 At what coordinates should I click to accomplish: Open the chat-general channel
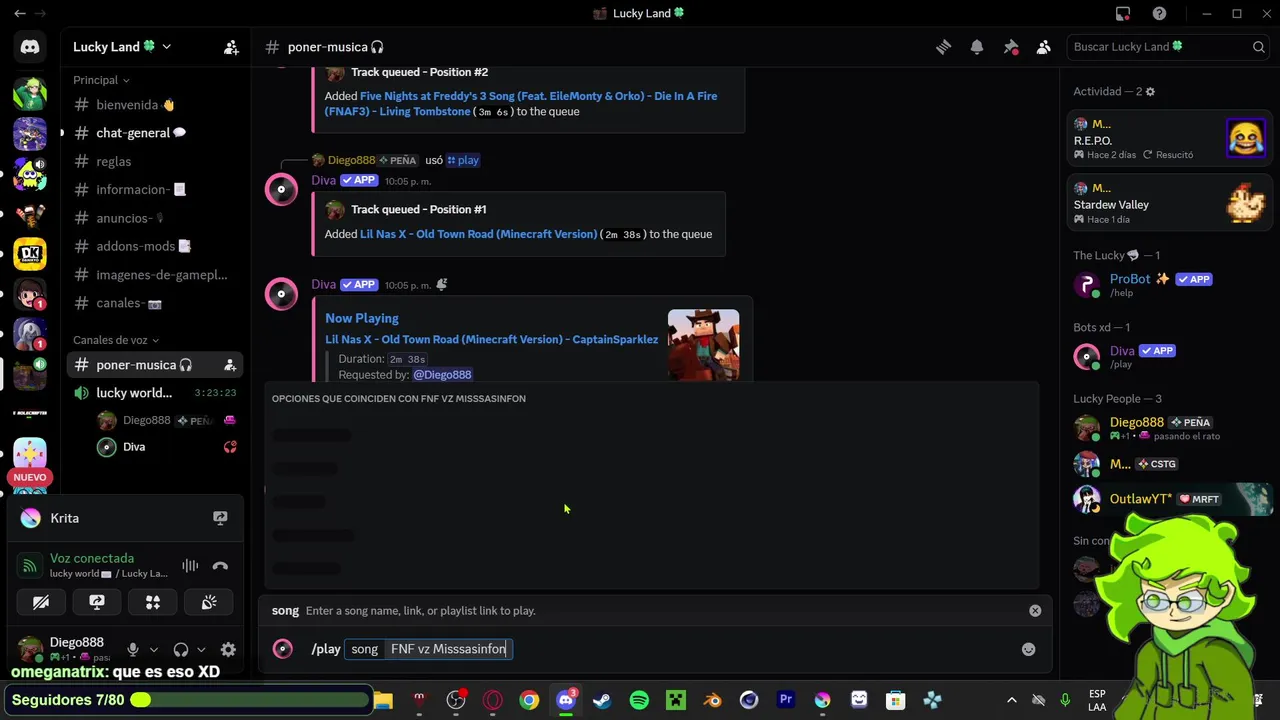155,133
